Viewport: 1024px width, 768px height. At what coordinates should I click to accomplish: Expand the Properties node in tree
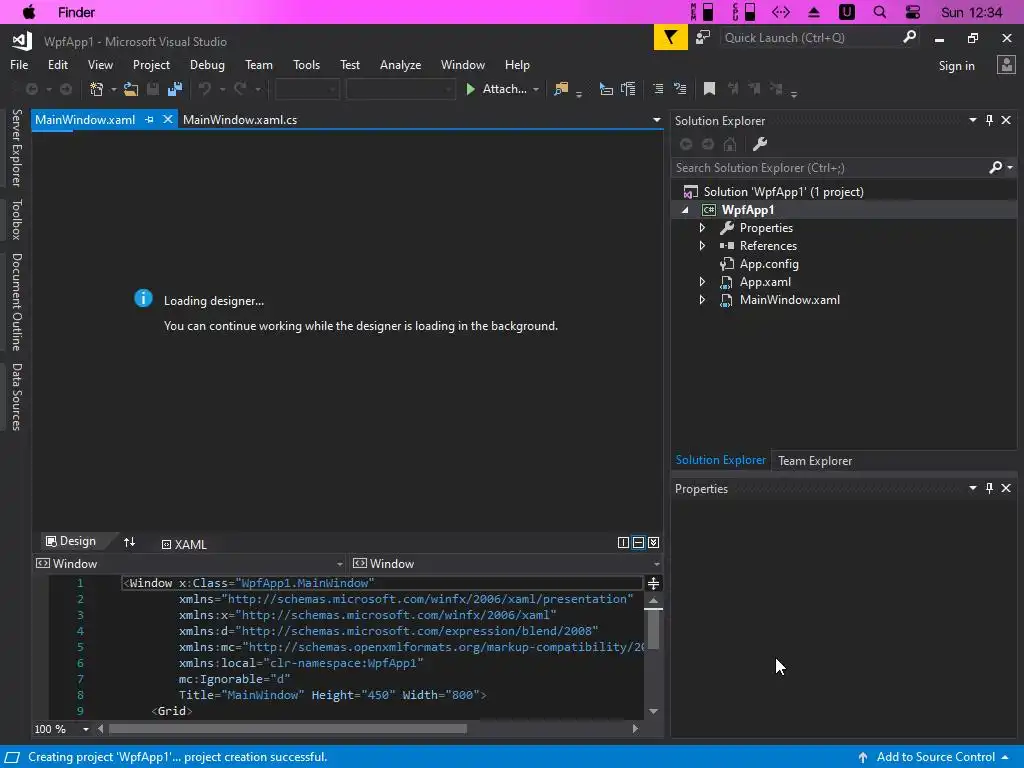pos(703,228)
